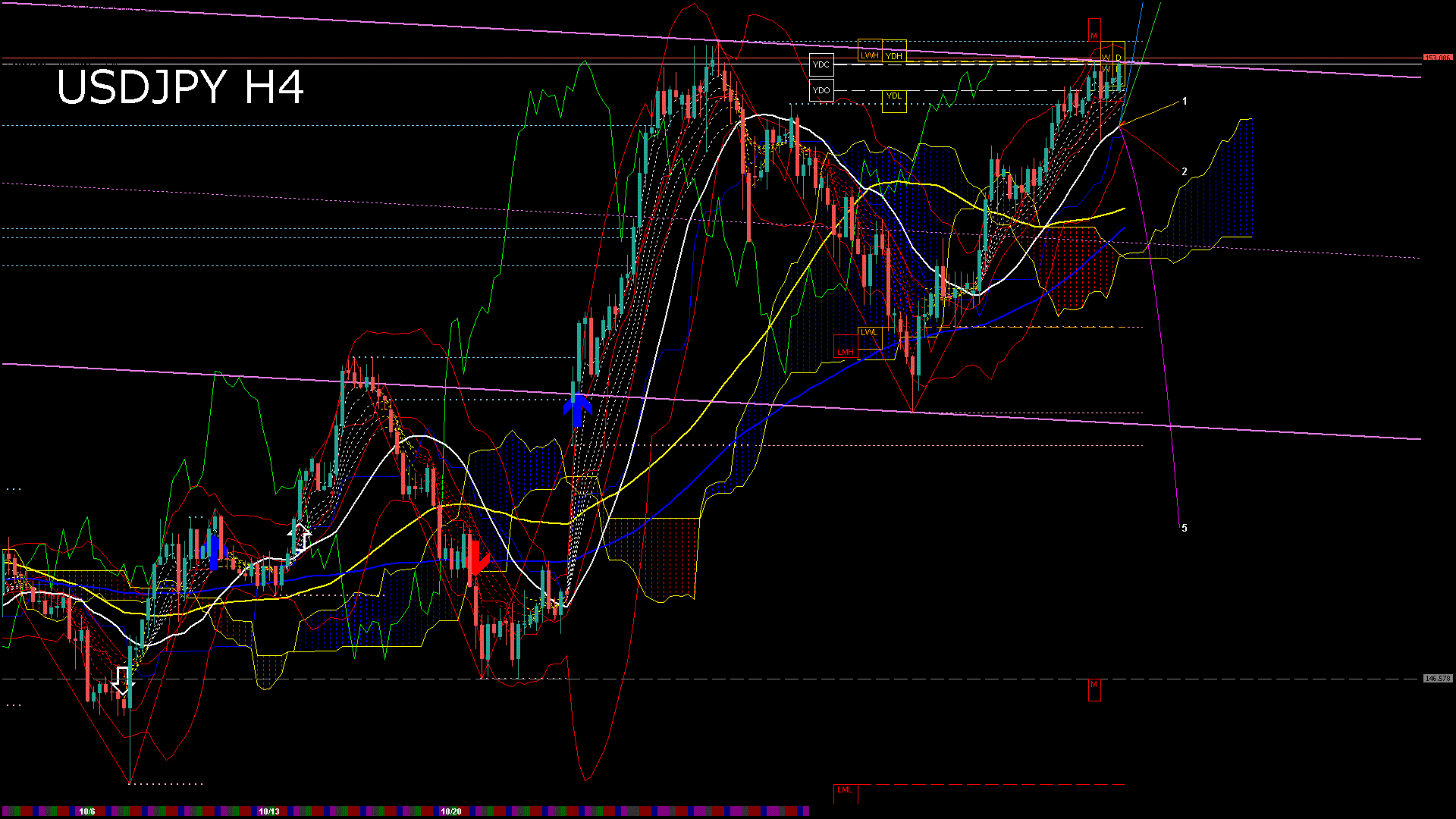Click the YDO level label box

click(821, 90)
